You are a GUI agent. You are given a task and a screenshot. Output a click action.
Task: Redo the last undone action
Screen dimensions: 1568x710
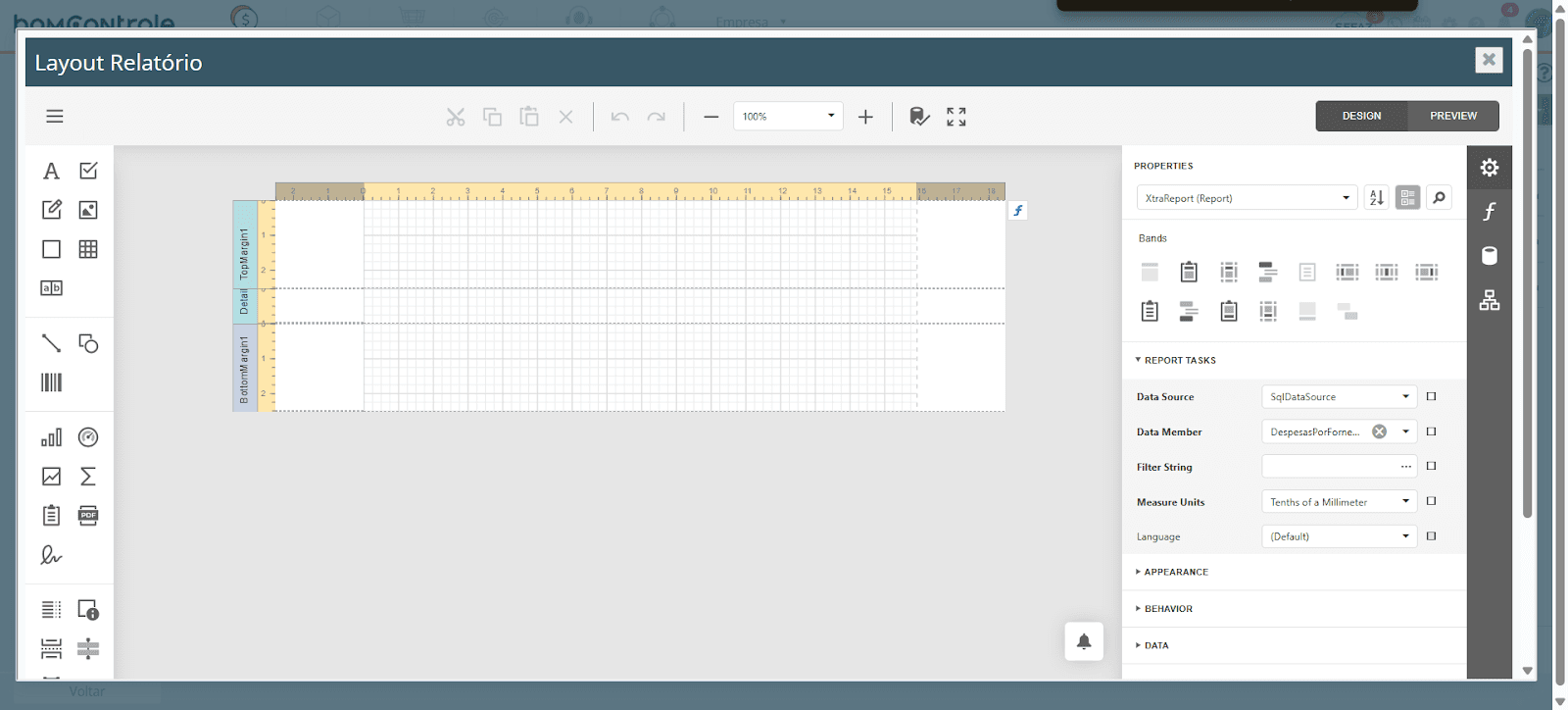pyautogui.click(x=657, y=117)
